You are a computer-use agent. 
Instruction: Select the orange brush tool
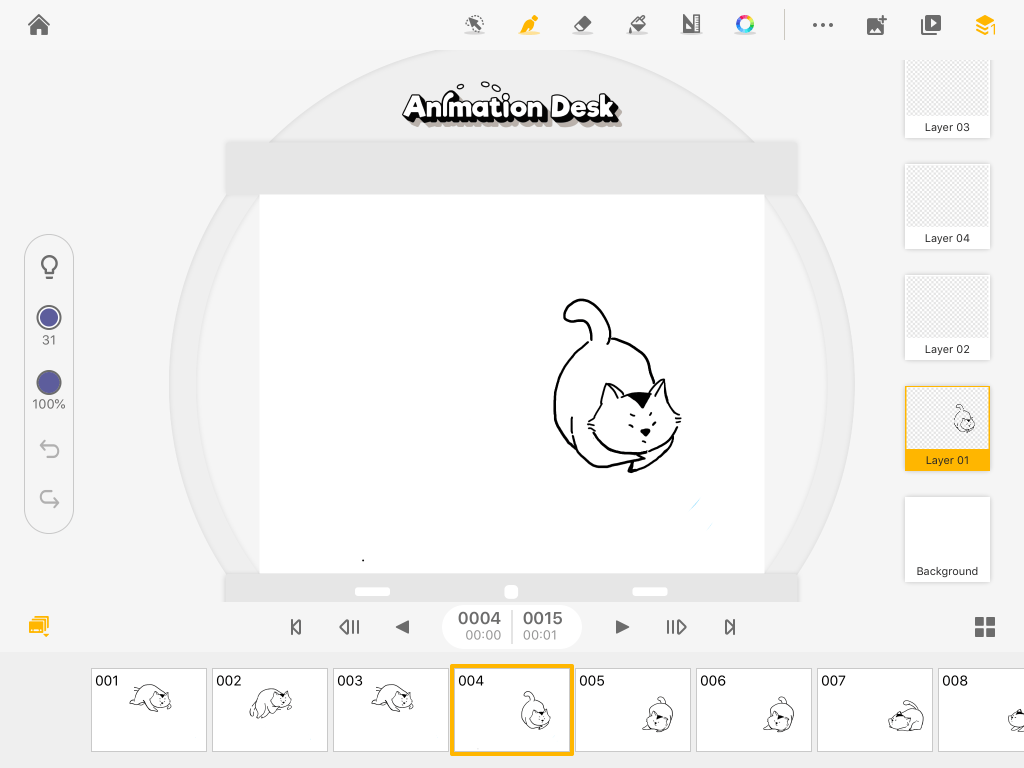(x=529, y=25)
